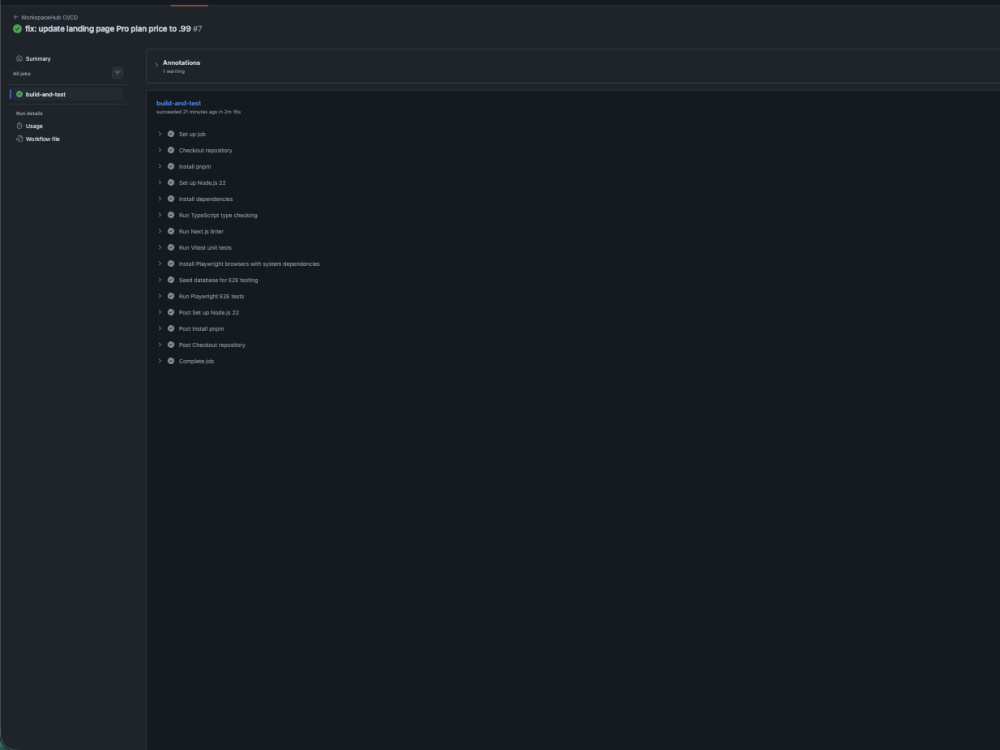1000x750 pixels.
Task: Click success check icon for Post Set up Node.js
Action: (x=171, y=312)
